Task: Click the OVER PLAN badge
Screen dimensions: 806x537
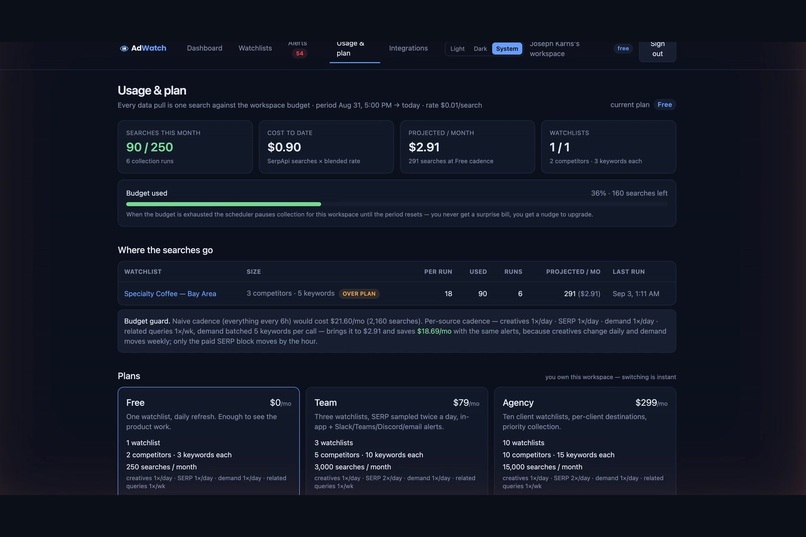Action: (359, 294)
